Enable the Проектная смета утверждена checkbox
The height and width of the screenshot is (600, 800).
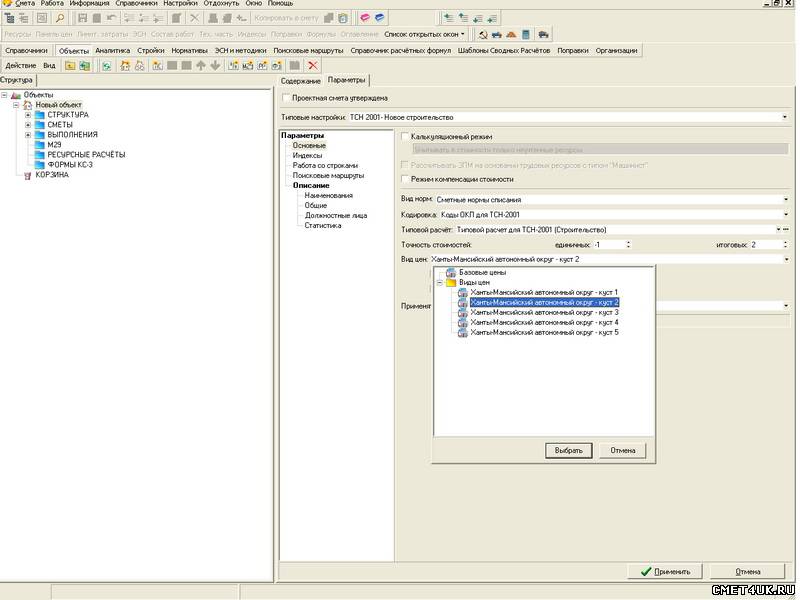click(x=287, y=98)
